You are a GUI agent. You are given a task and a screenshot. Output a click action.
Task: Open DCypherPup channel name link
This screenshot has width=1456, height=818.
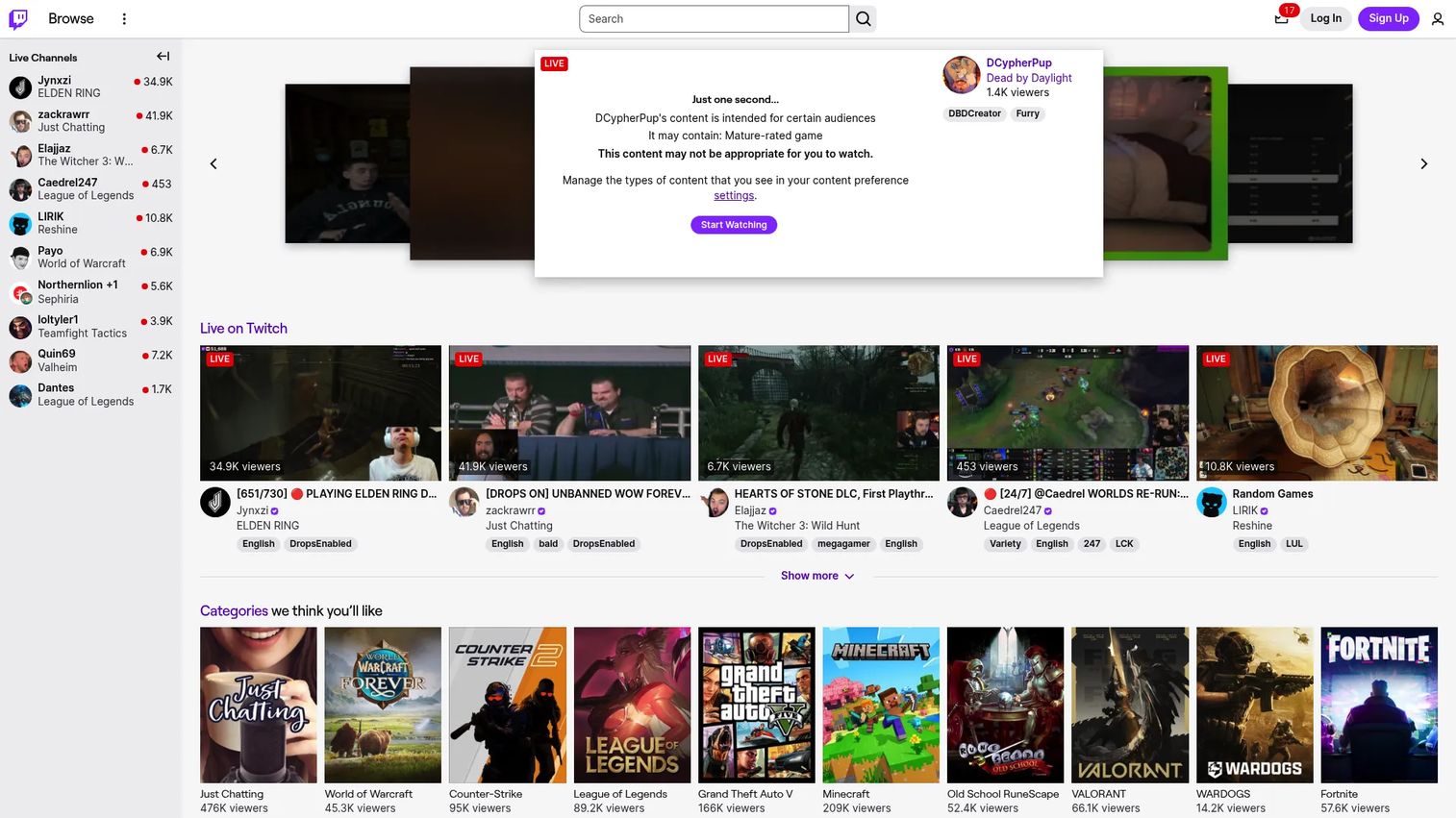point(1018,62)
